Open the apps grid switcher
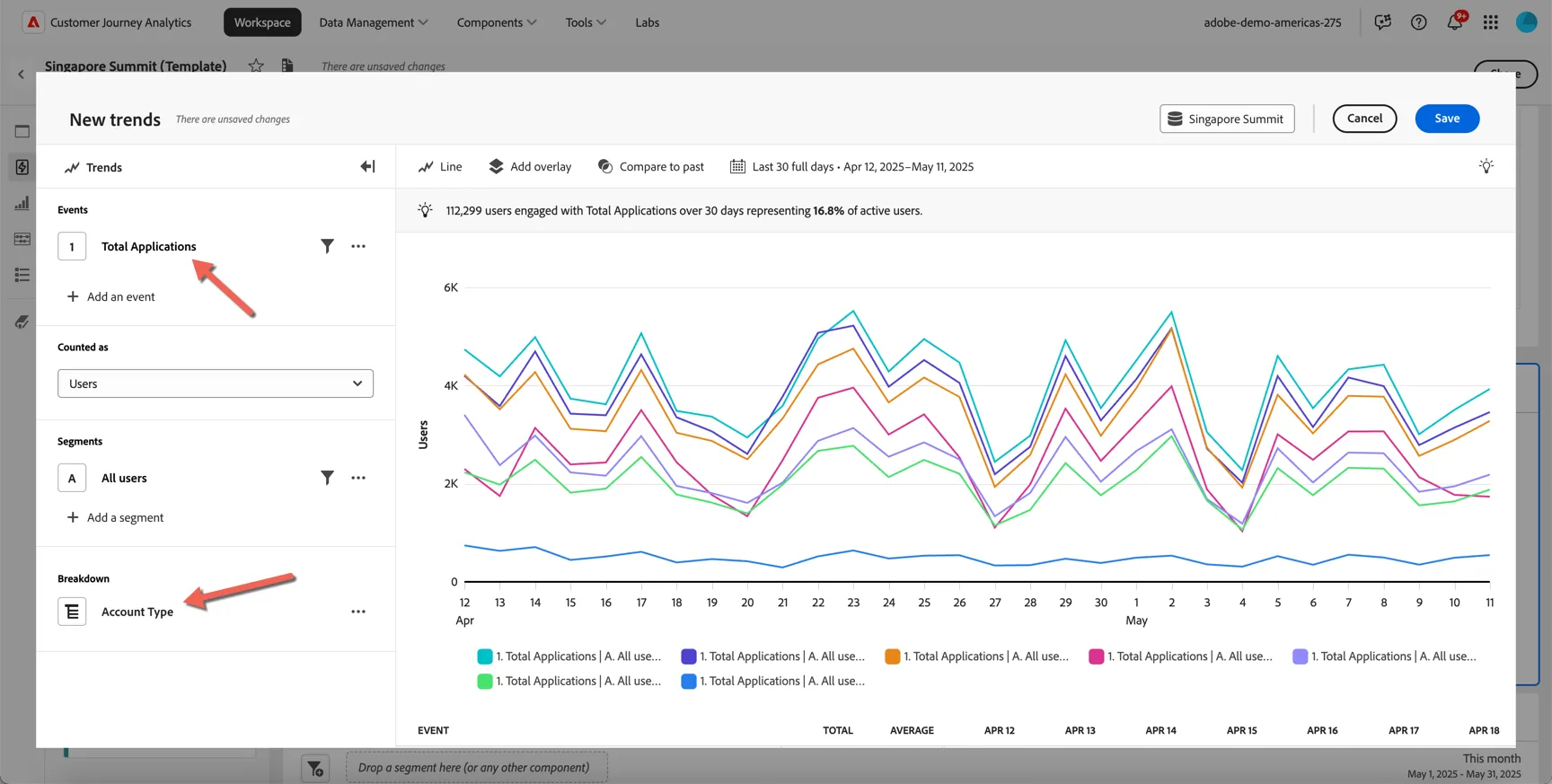 pos(1491,22)
